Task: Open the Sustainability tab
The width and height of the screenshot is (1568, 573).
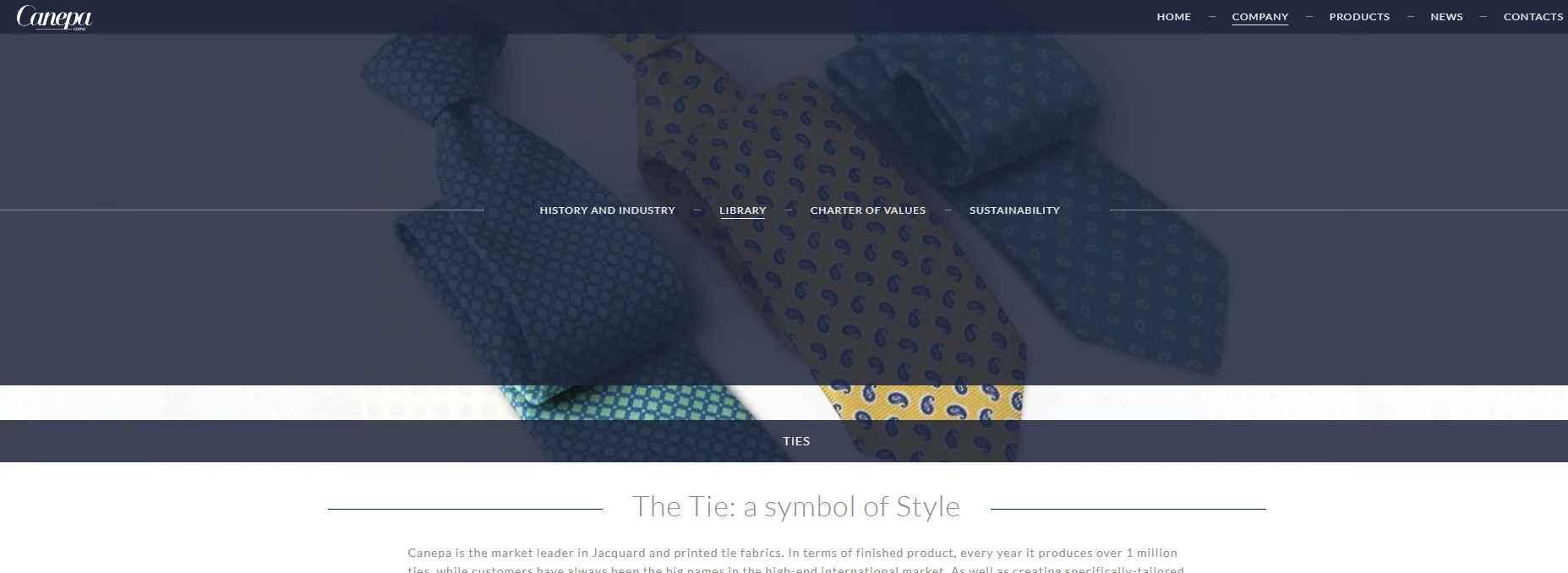Action: point(1014,210)
